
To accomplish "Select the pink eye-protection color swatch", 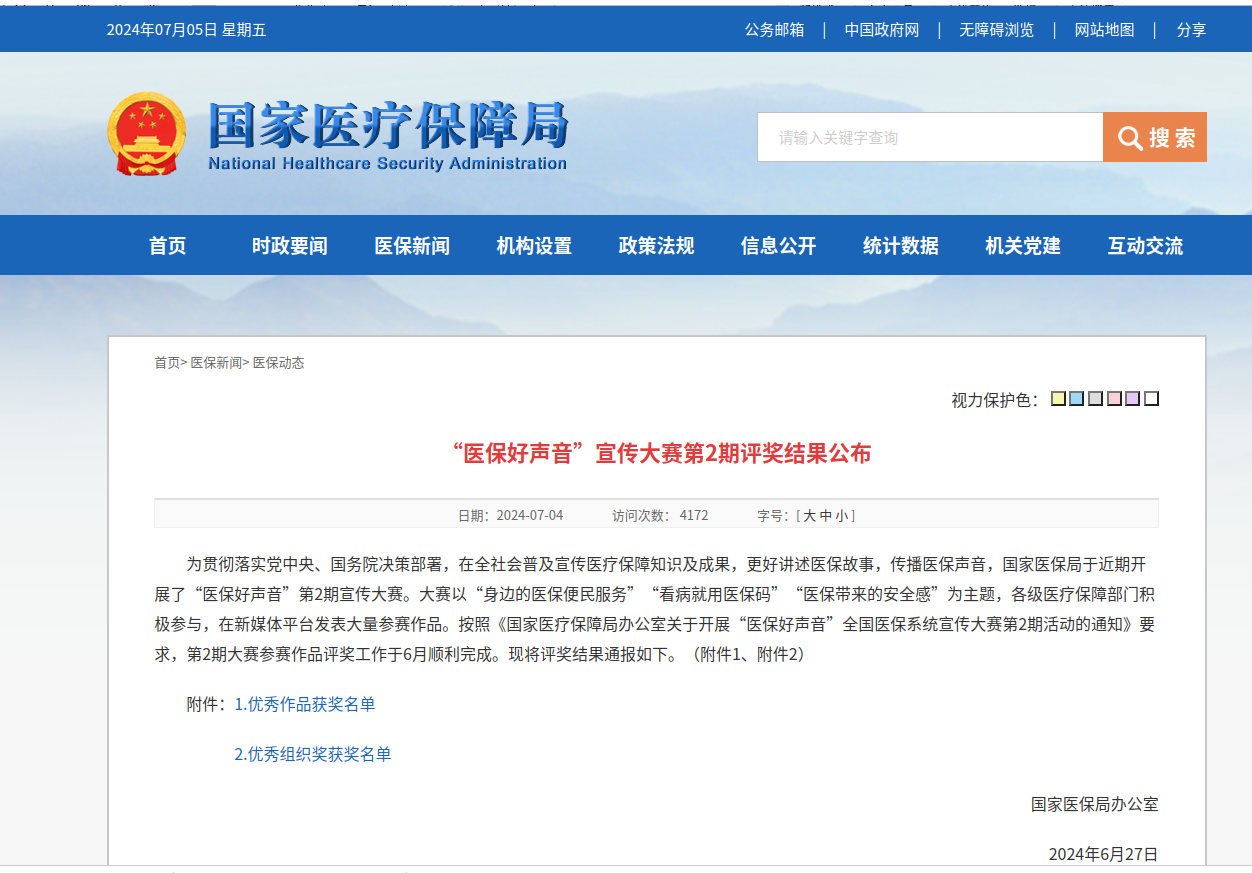I will pyautogui.click(x=1114, y=399).
